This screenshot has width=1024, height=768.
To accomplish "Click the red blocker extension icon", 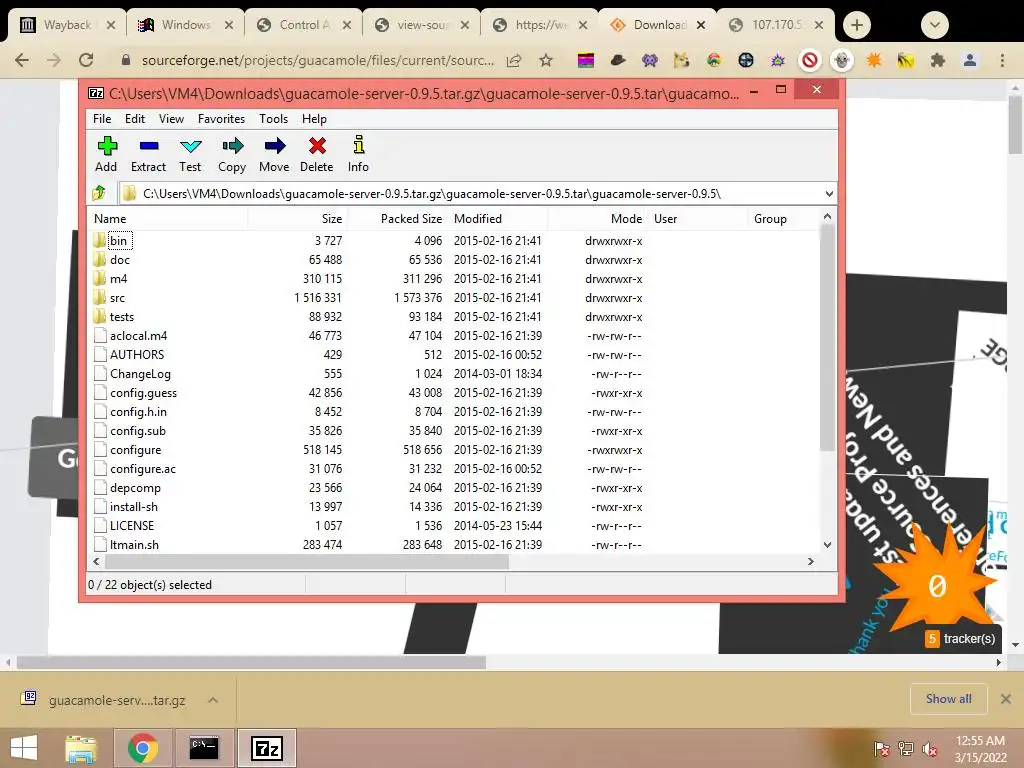I will 810,61.
